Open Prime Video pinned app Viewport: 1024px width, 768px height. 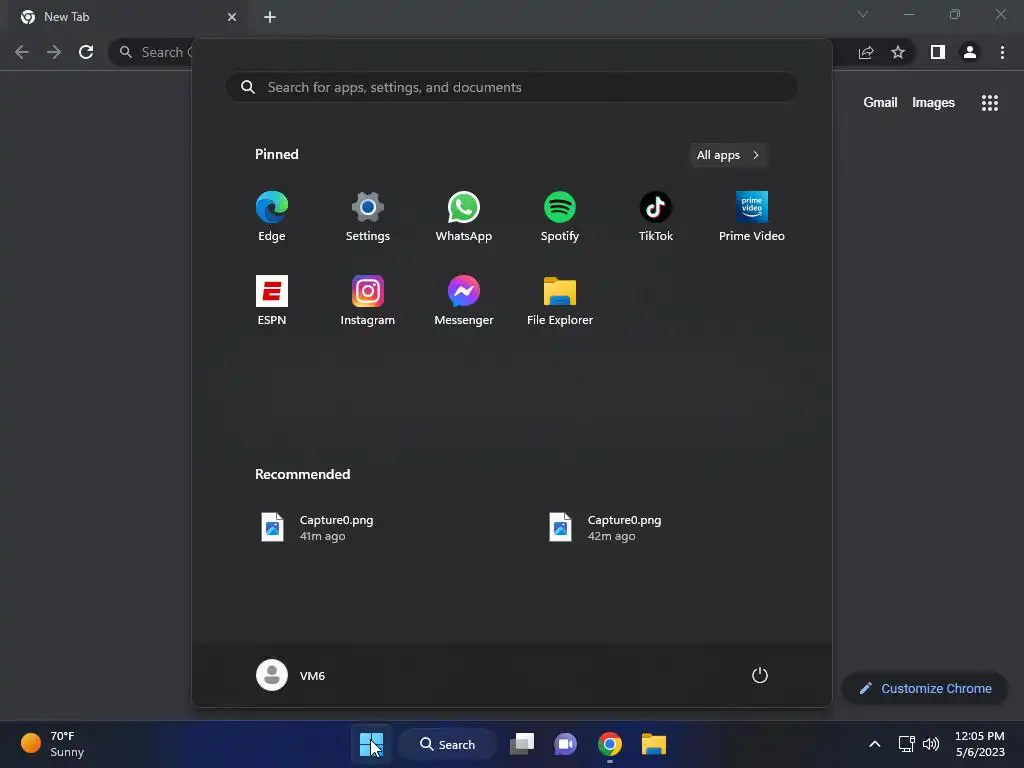pyautogui.click(x=752, y=216)
